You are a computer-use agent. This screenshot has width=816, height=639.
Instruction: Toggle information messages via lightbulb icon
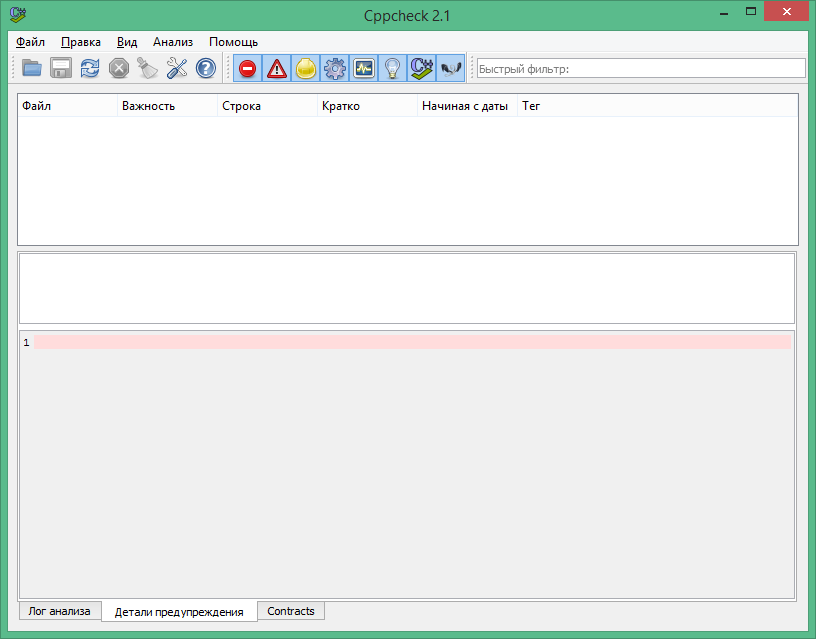(392, 68)
